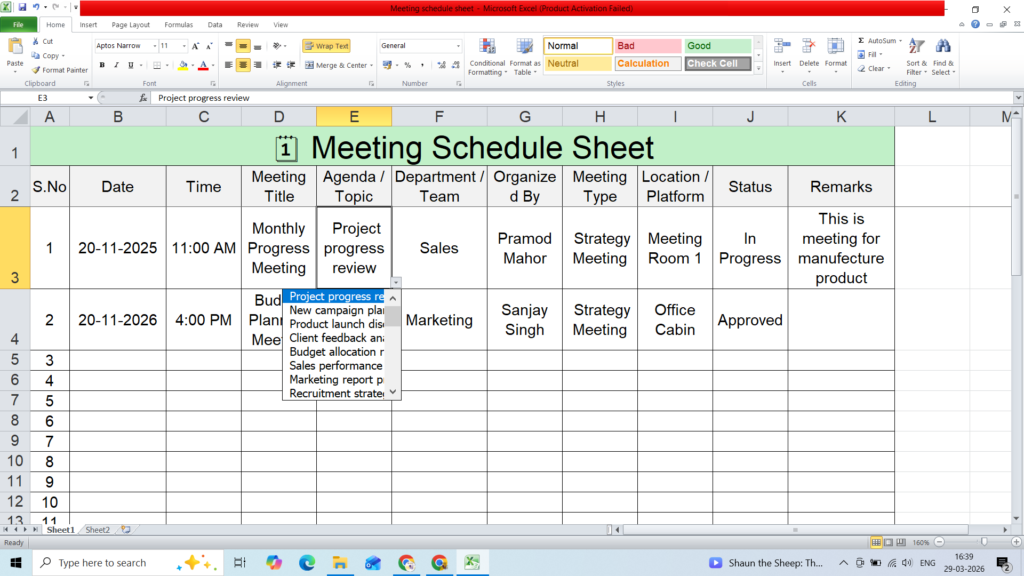The width and height of the screenshot is (1024, 576).
Task: Open the File tab
Action: point(18,25)
